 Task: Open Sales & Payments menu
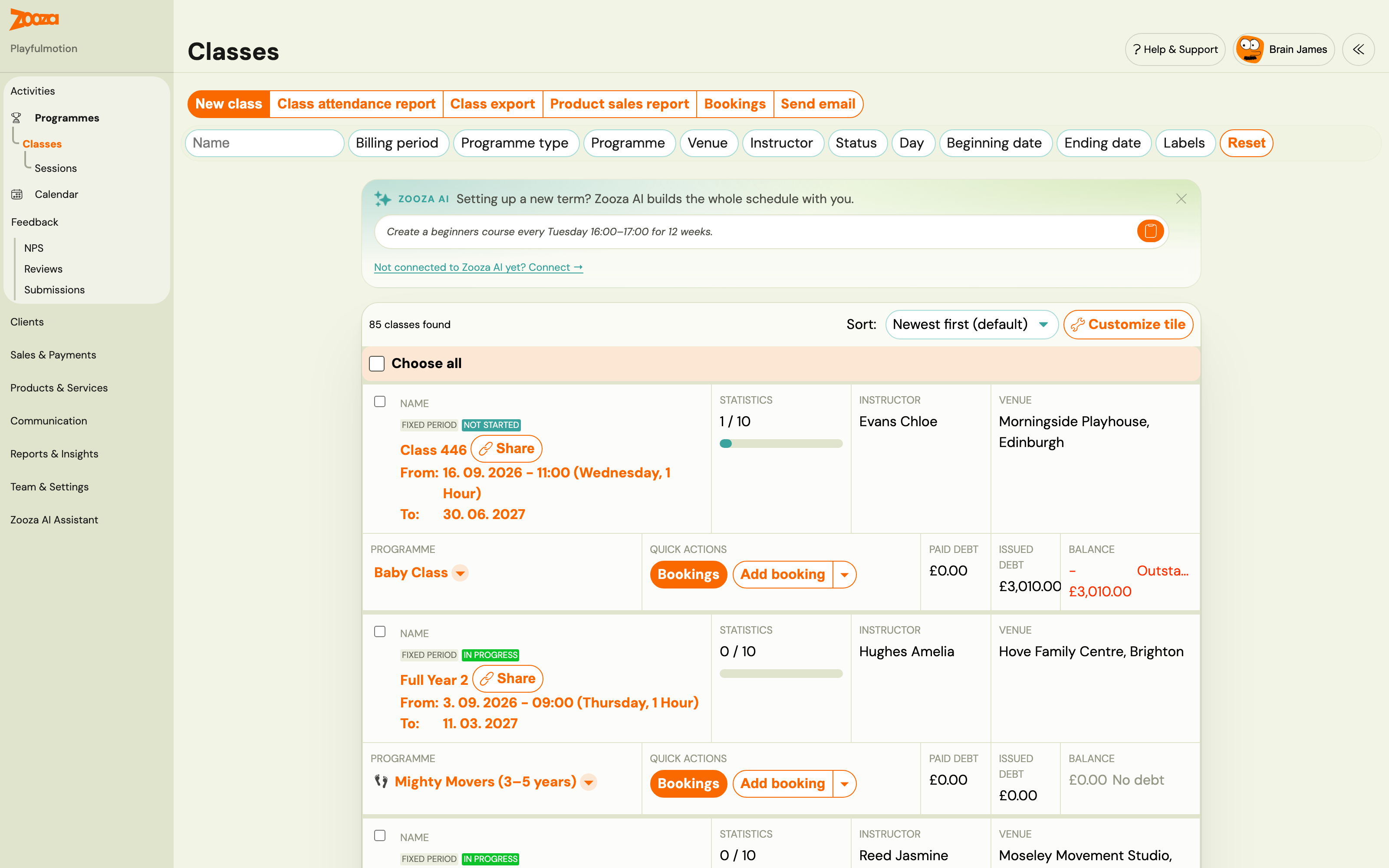point(53,355)
